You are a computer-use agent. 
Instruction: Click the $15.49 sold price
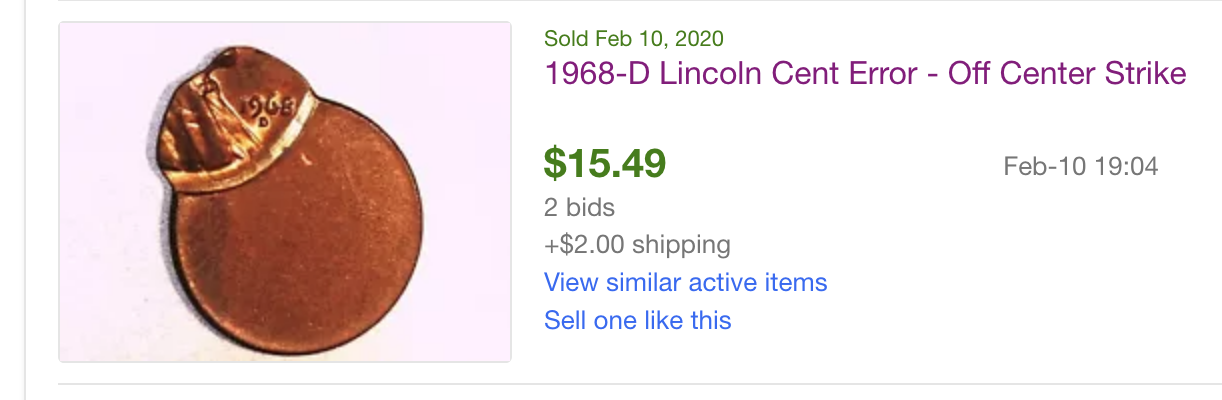[x=604, y=163]
